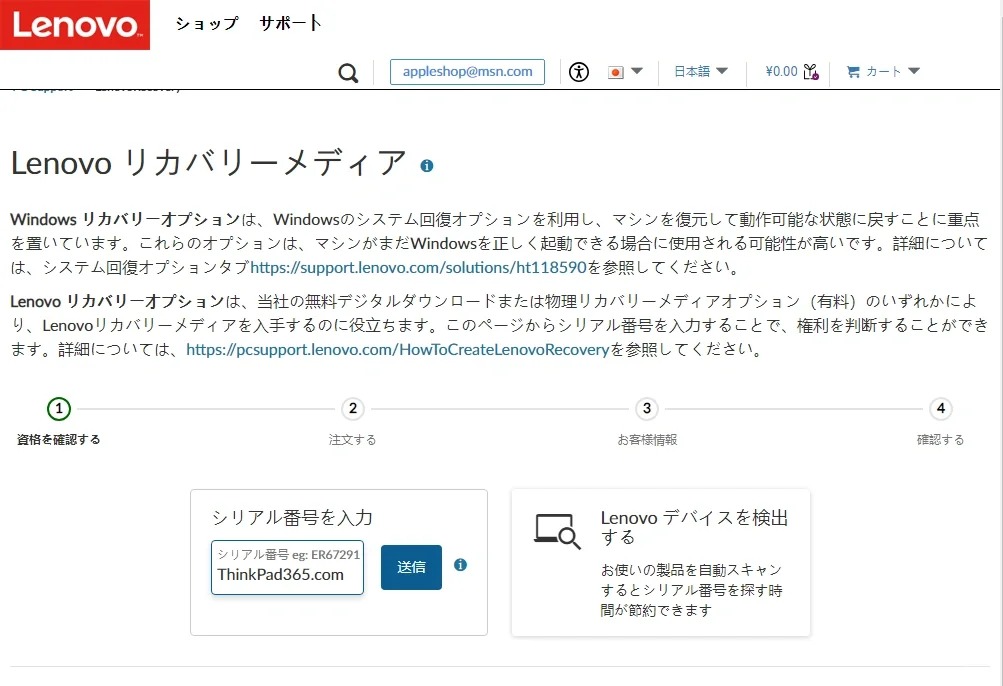Viewport: 1003px width, 686px height.
Task: Select step 2 注文する in progress bar
Action: (x=352, y=409)
